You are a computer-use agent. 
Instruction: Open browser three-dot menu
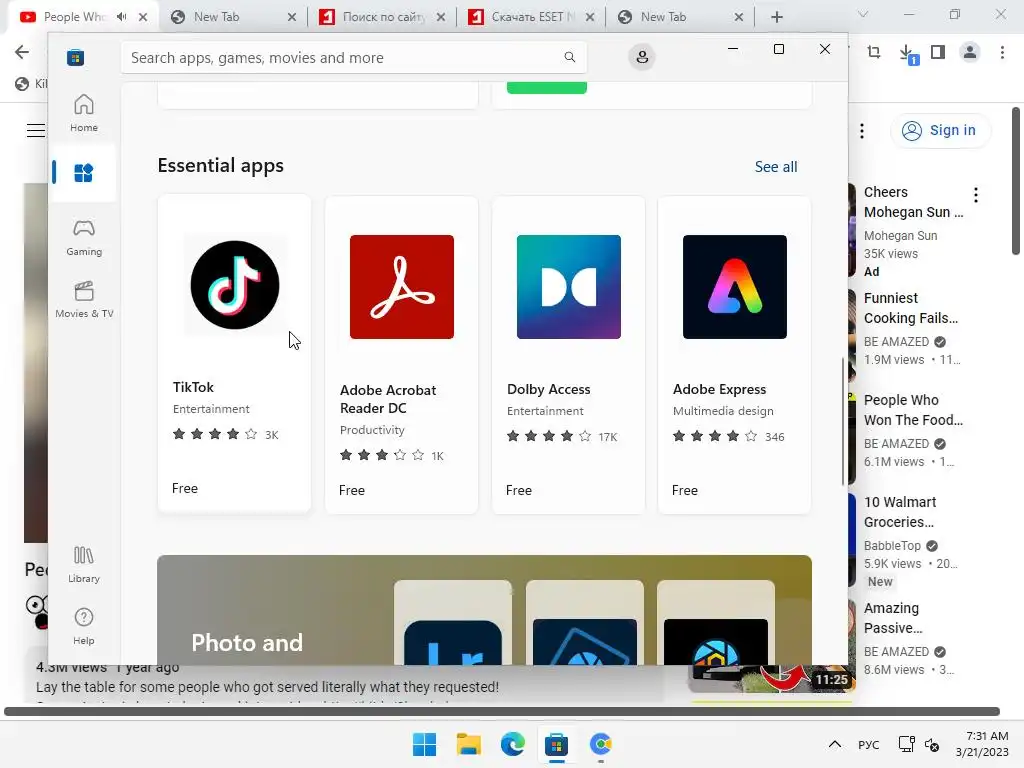[1002, 52]
